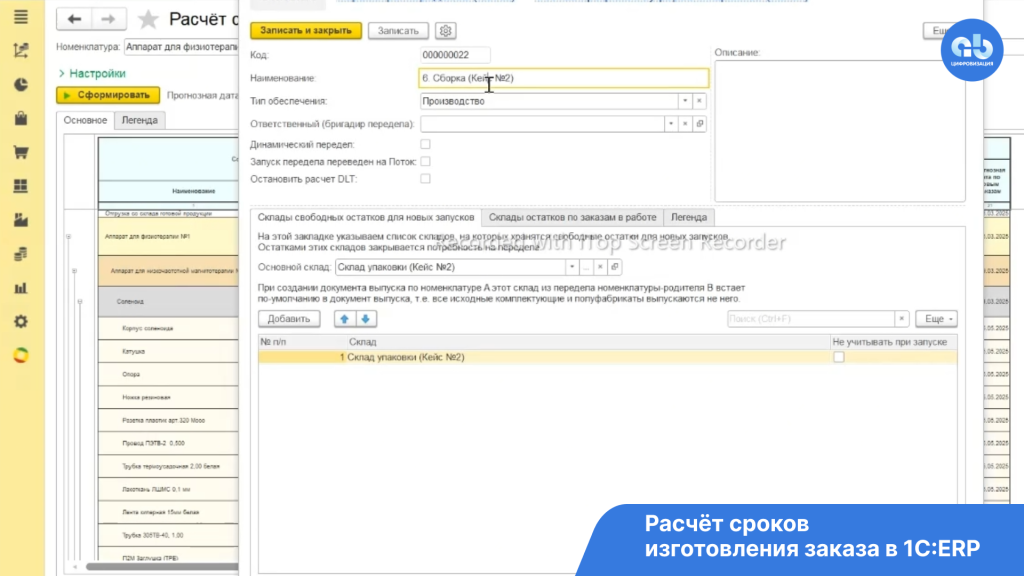Image resolution: width=1024 pixels, height=576 pixels.
Task: Open the pie chart section in sidebar
Action: click(x=21, y=84)
